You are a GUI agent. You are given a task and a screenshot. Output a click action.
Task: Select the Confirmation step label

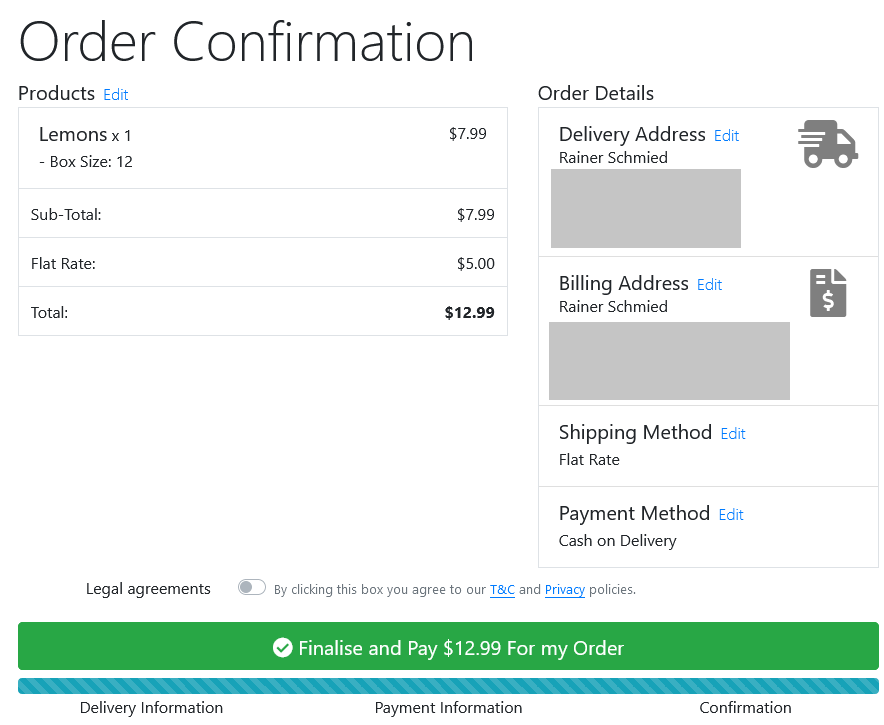pos(745,708)
